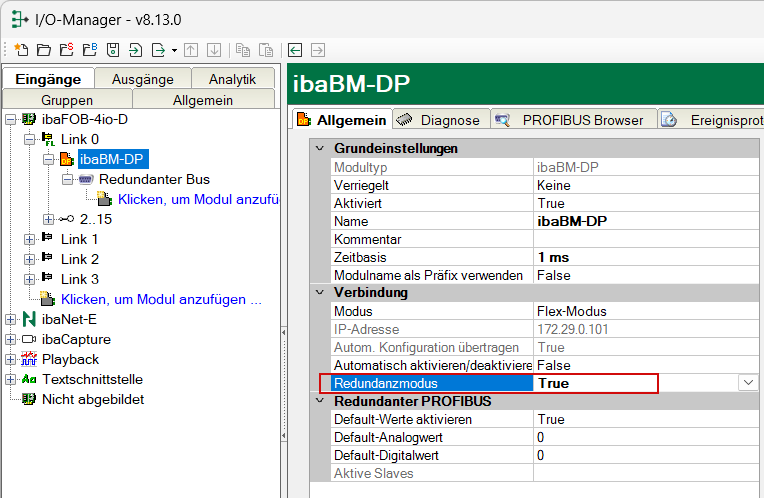Open the left-panel Allgemein tab
Screen dimensions: 764x498
tap(203, 100)
